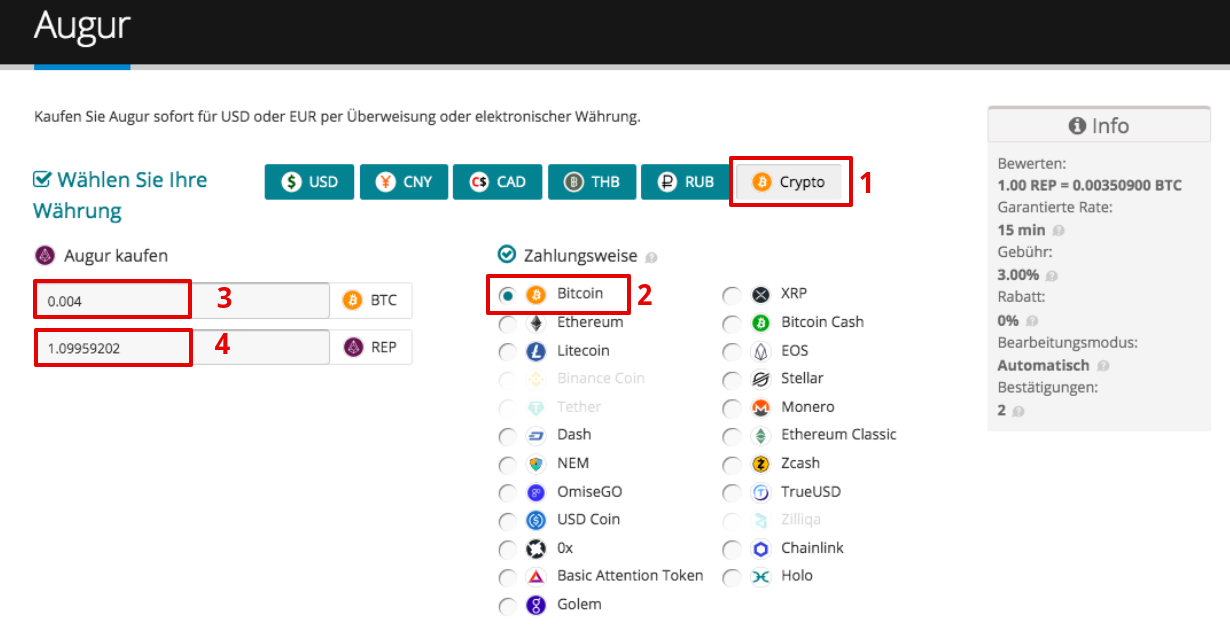Click help icon beside 'Automatisch'
This screenshot has width=1230, height=629.
1102,366
